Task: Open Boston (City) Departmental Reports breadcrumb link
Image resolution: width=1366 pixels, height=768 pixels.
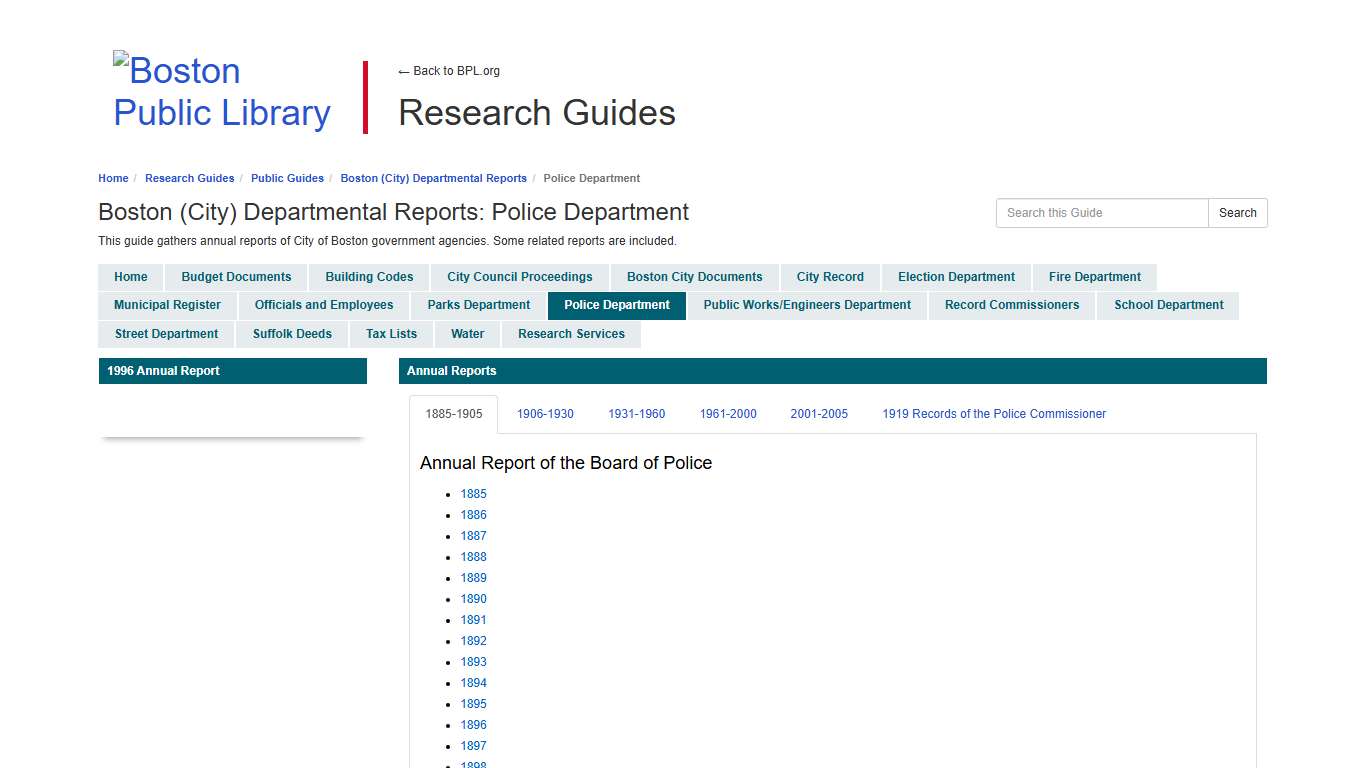Action: (x=433, y=178)
